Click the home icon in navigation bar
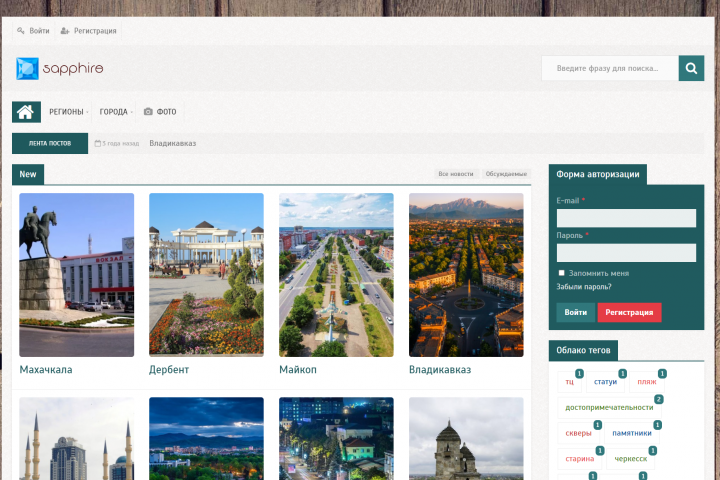This screenshot has height=480, width=720. 26,112
